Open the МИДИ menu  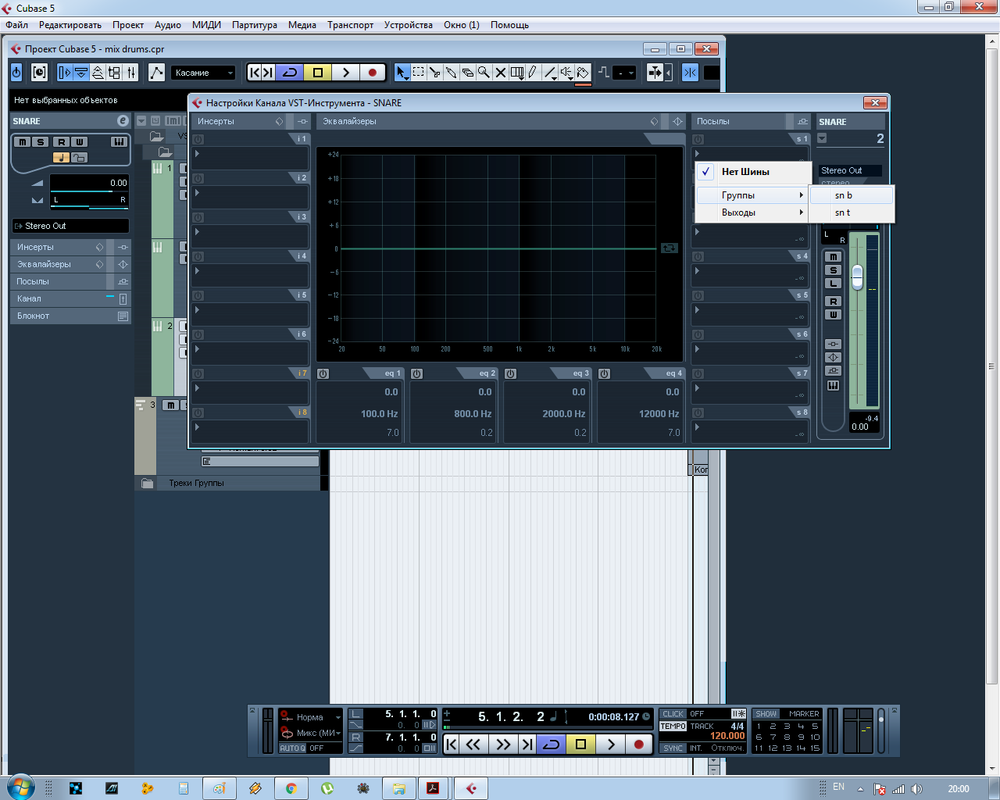(206, 25)
